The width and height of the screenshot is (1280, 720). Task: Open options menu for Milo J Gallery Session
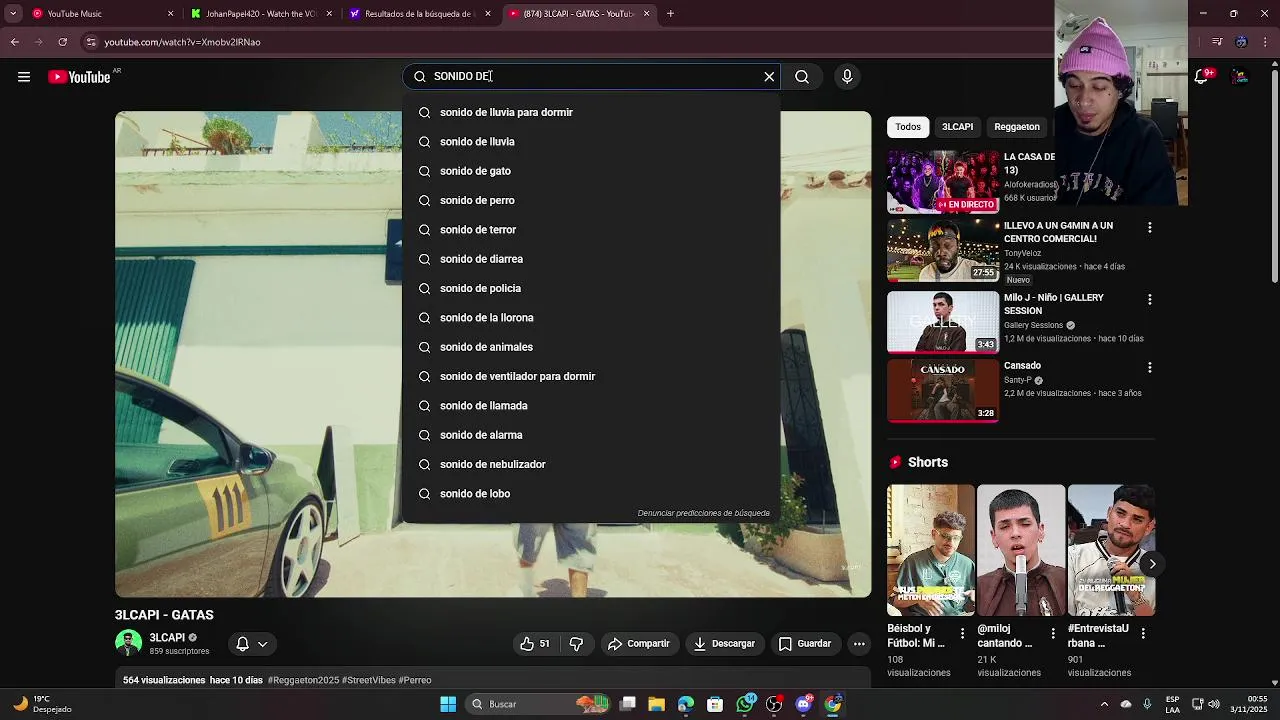[x=1149, y=299]
